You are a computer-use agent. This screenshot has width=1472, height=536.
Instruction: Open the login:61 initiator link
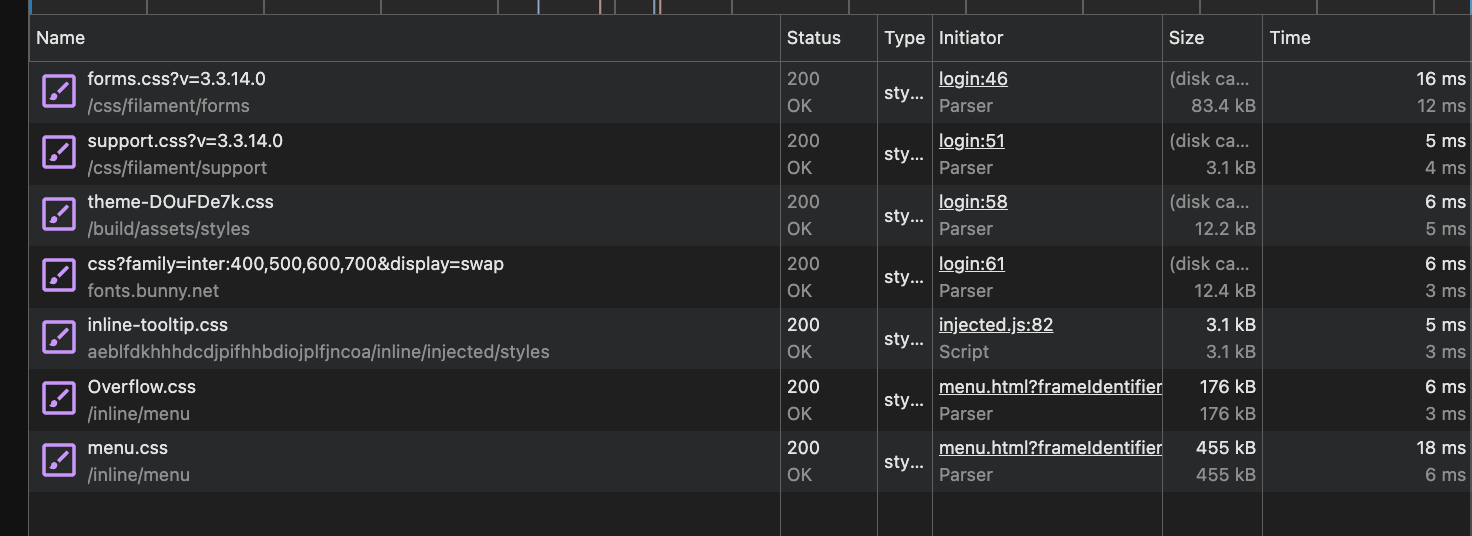point(971,264)
